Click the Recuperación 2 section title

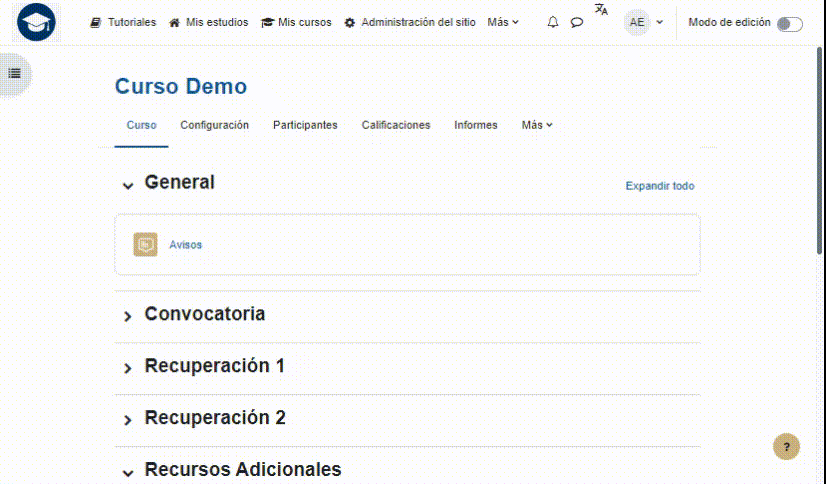coord(215,417)
